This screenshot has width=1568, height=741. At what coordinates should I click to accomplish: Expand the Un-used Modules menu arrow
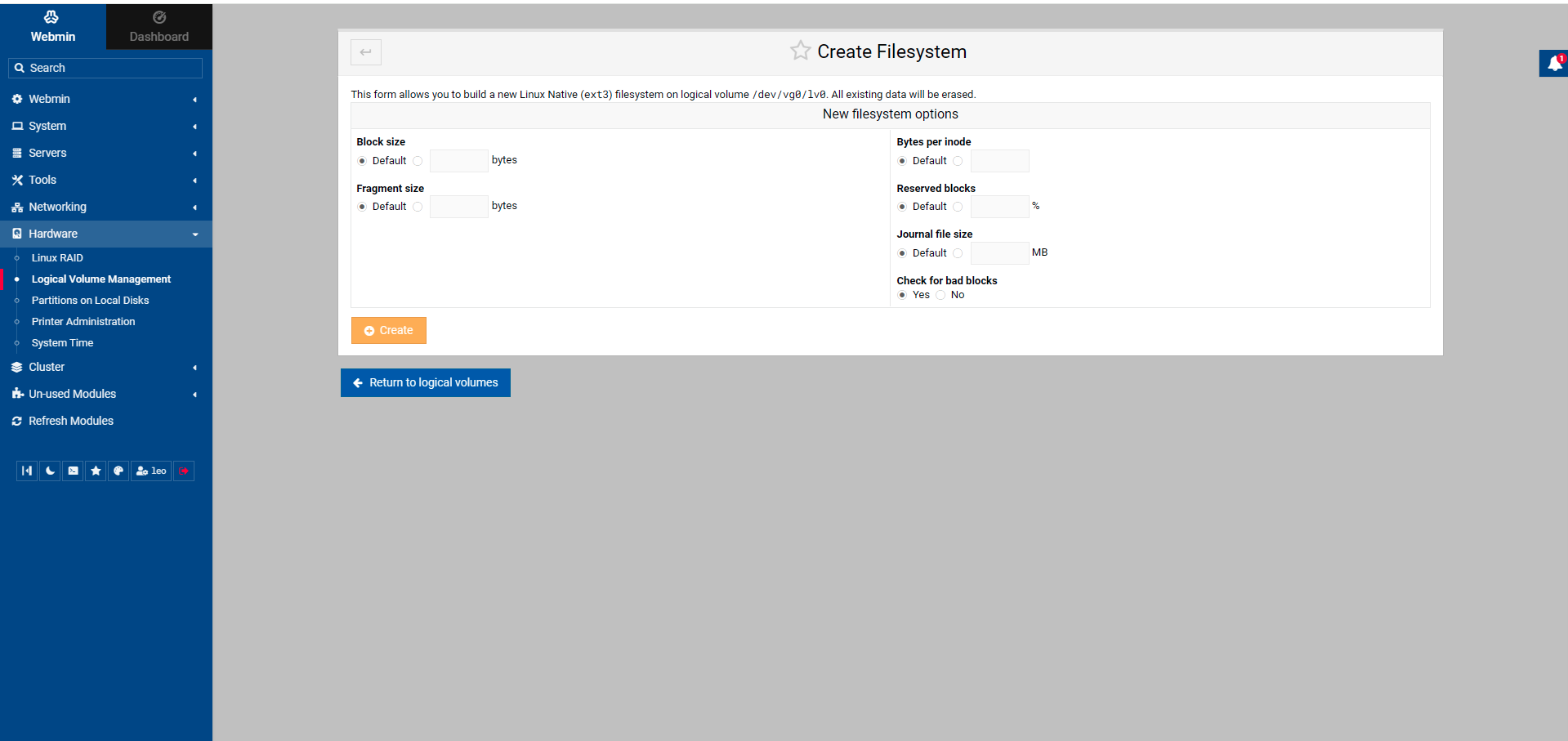[194, 395]
